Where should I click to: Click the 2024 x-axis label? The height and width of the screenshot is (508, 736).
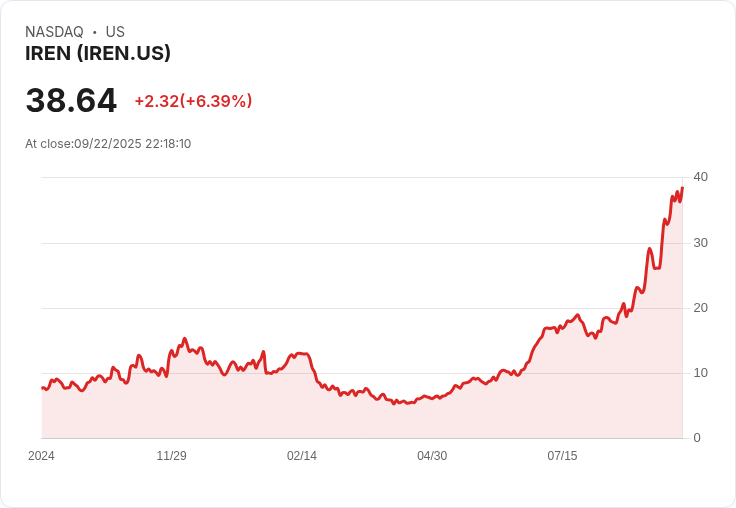coord(41,456)
